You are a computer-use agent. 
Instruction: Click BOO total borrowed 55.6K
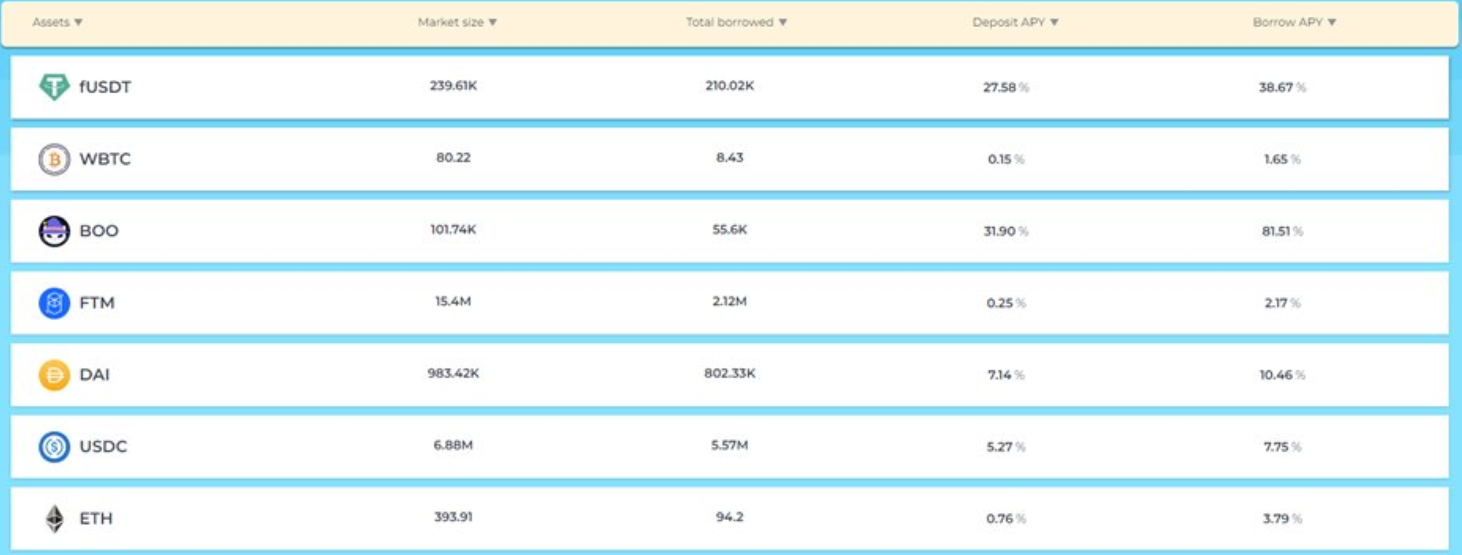point(730,230)
